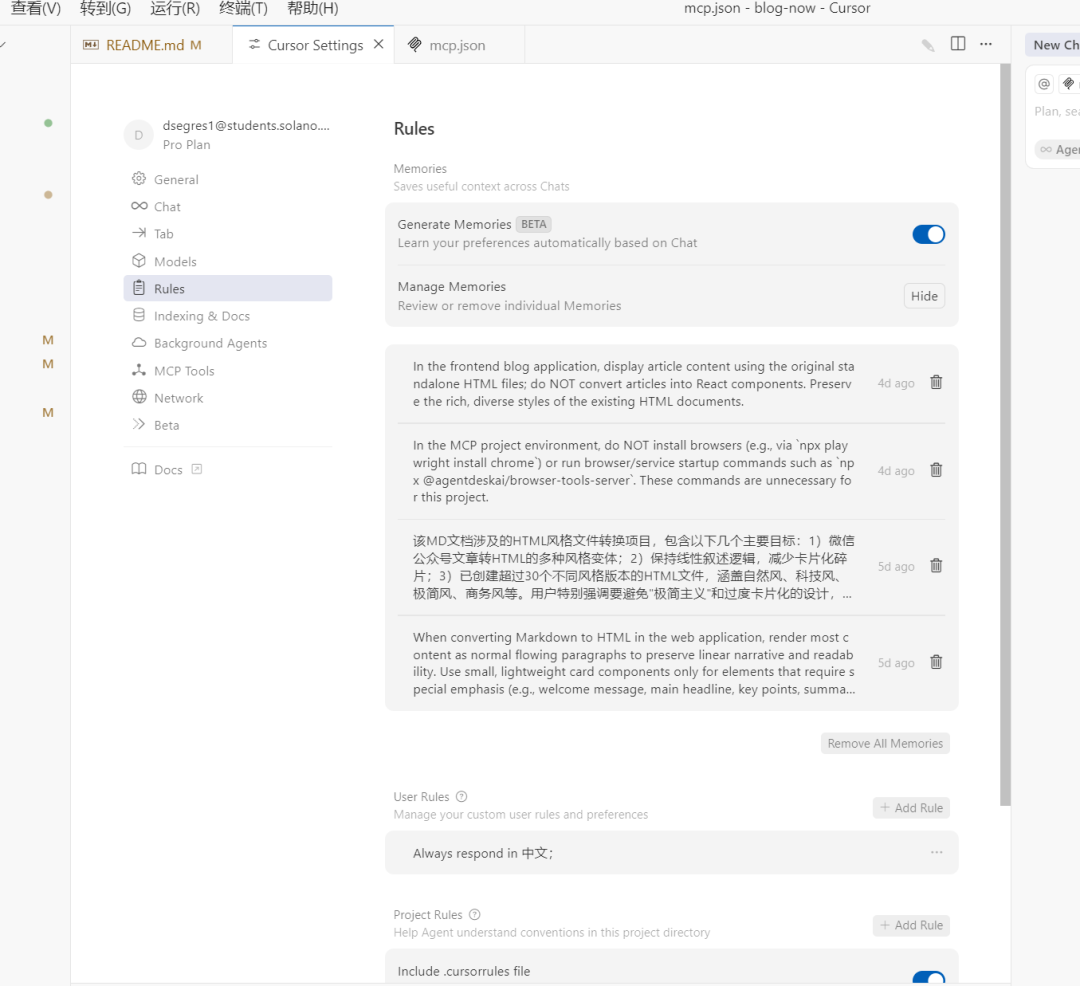The image size is (1080, 986).
Task: Click the Docs external-link arrow icon
Action: tap(196, 469)
